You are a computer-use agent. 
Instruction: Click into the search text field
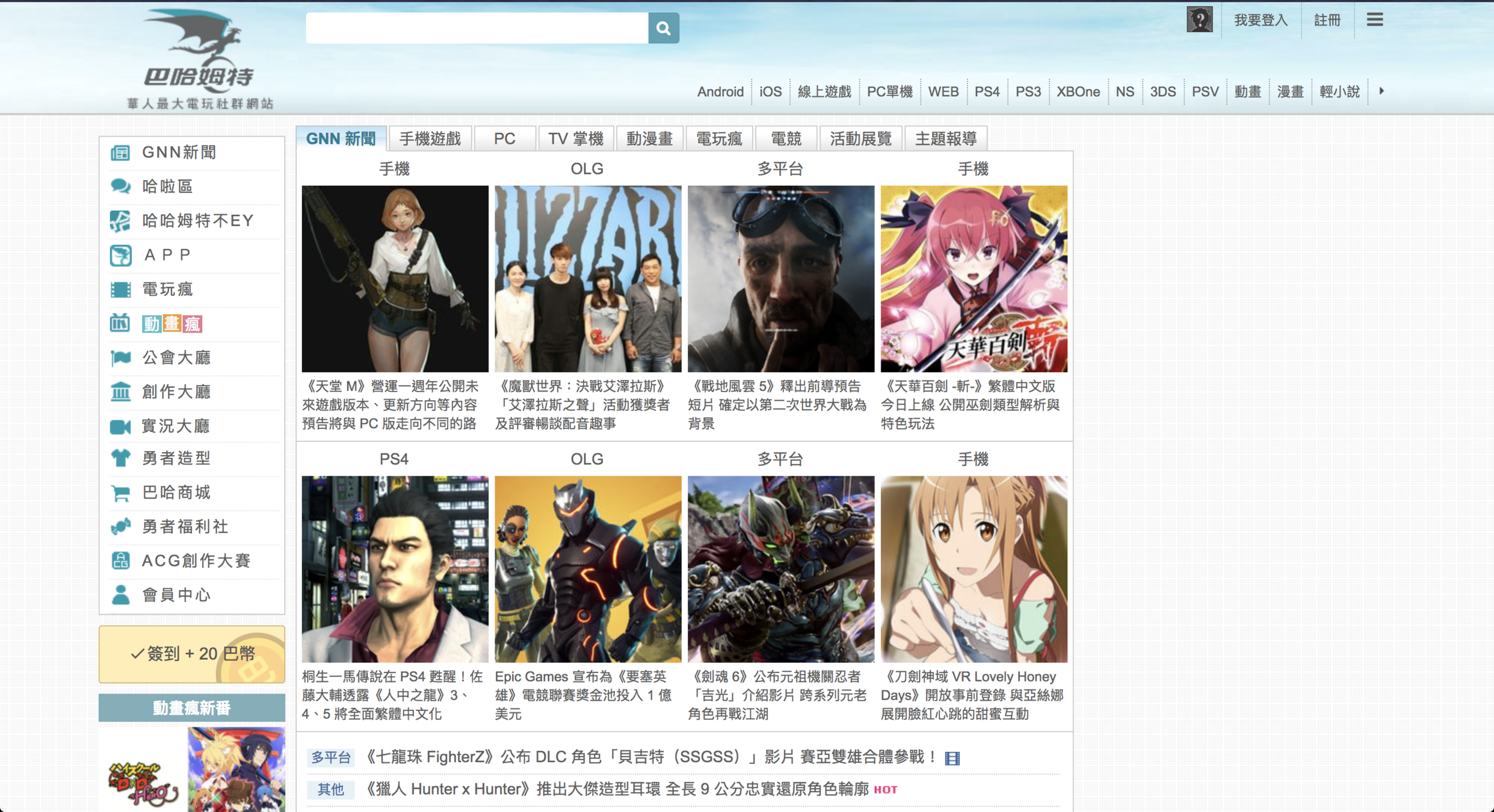point(477,28)
